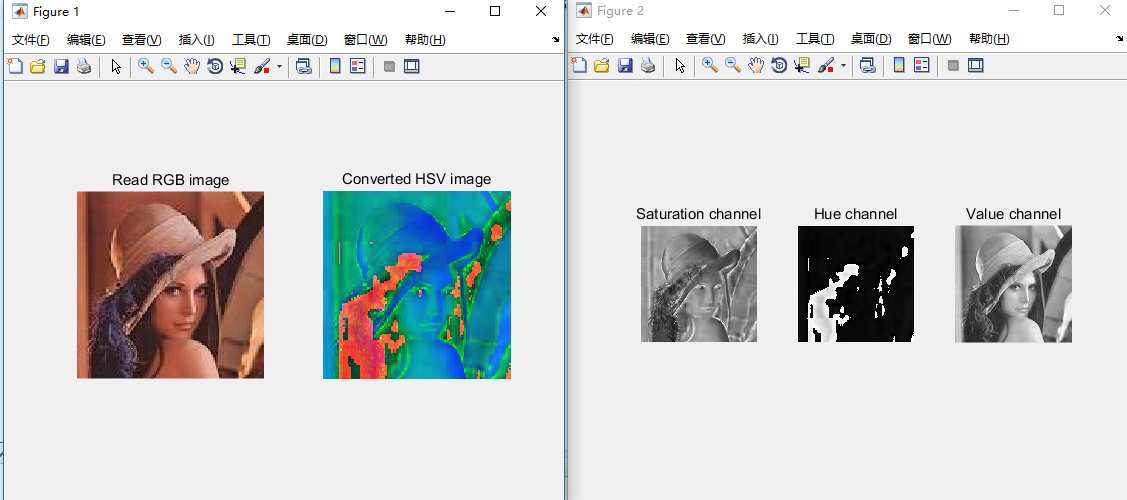Open 帮助(H) menu in Figure 1
The height and width of the screenshot is (500, 1127).
point(426,40)
